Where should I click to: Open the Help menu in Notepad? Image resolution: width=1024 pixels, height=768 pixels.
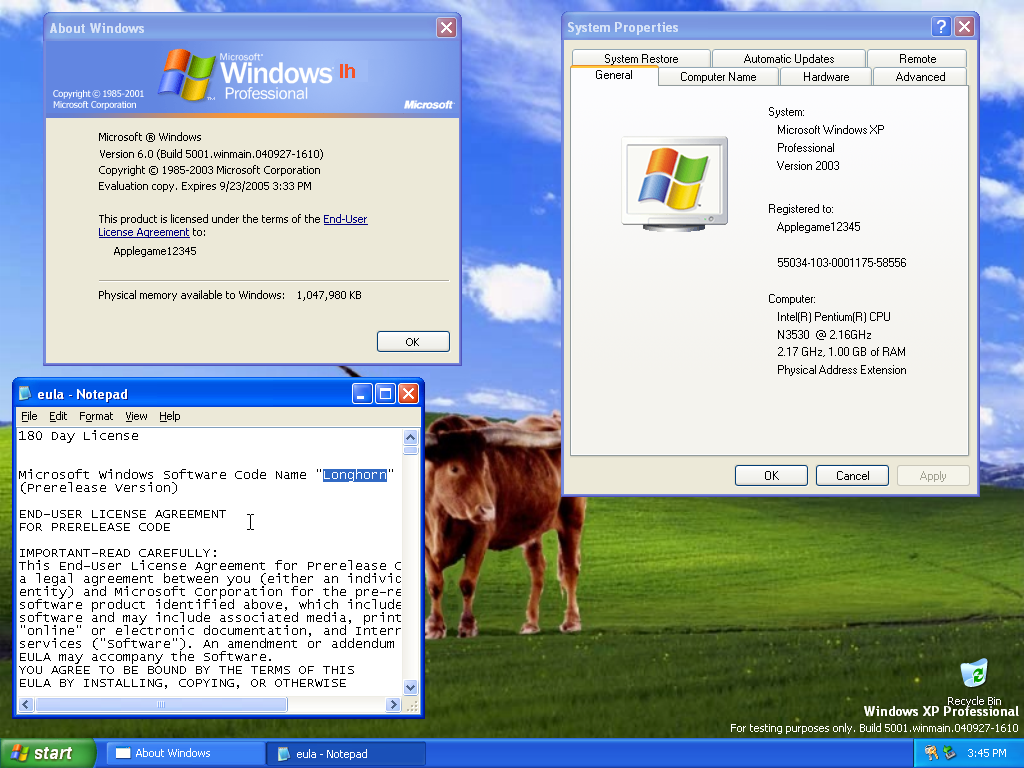[x=170, y=416]
